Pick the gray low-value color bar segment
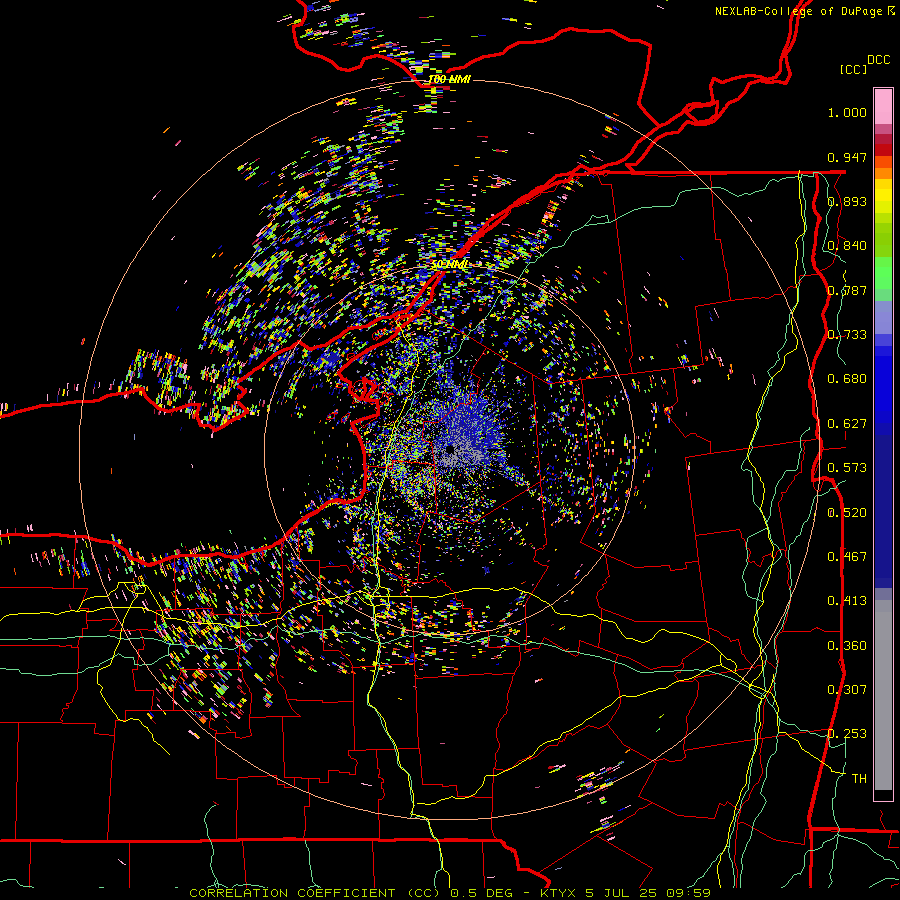Screen dimensions: 900x900 883,695
